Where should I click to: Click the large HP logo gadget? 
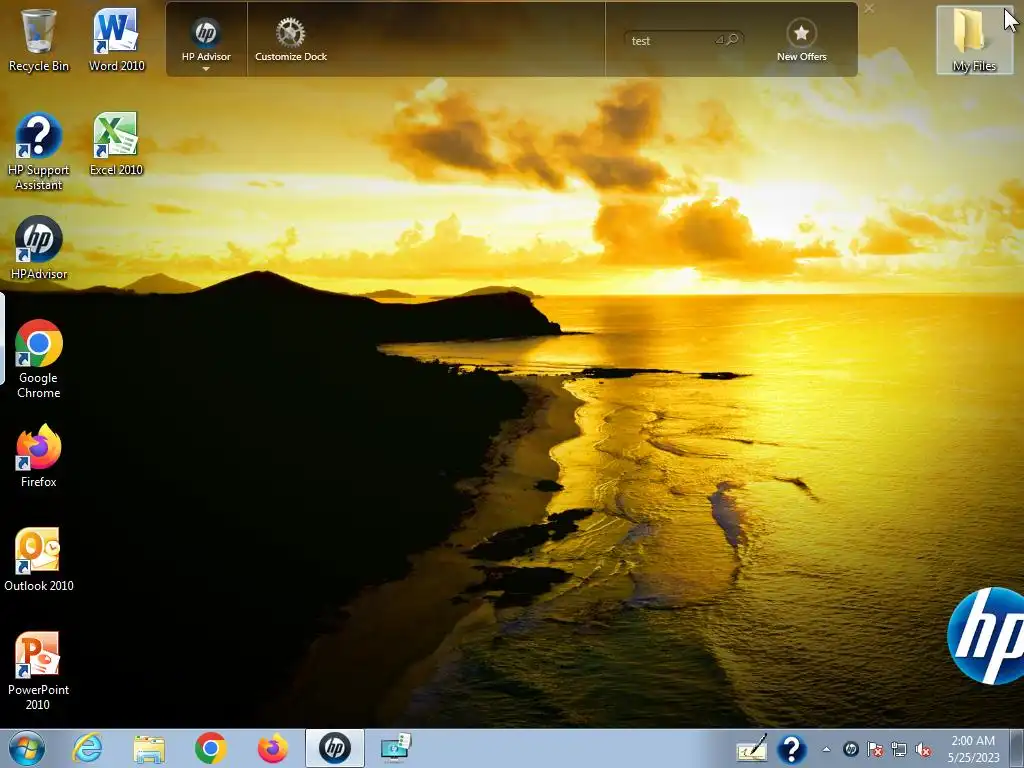point(986,635)
